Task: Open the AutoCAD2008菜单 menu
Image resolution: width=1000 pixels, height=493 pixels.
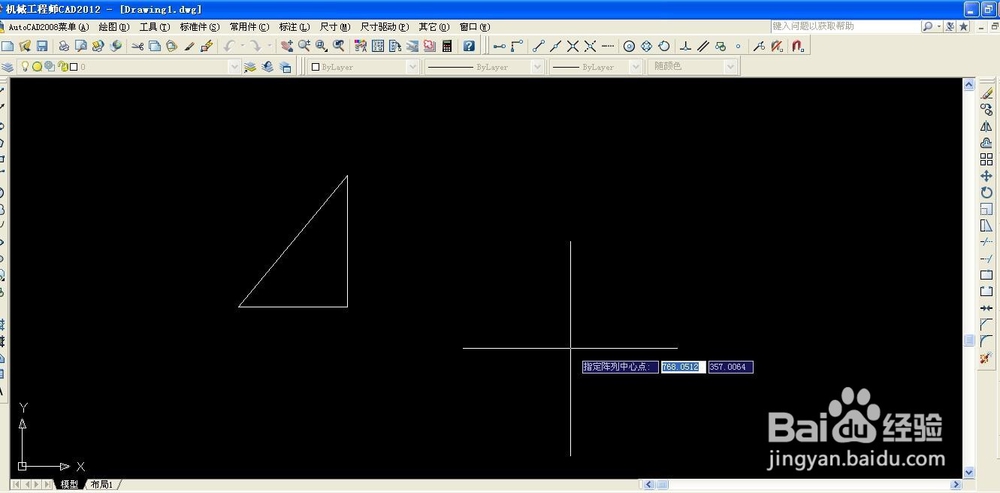Action: click(48, 27)
